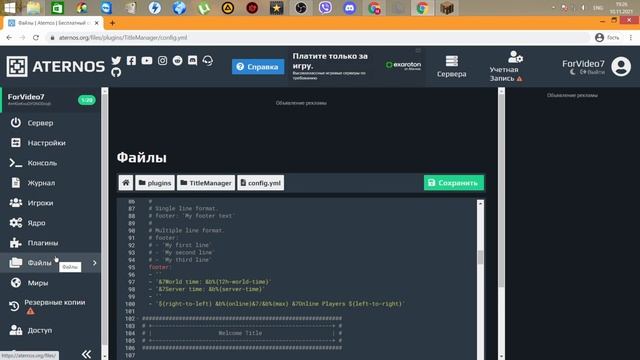
Task: Open Журнал log in sidebar
Action: [50, 183]
